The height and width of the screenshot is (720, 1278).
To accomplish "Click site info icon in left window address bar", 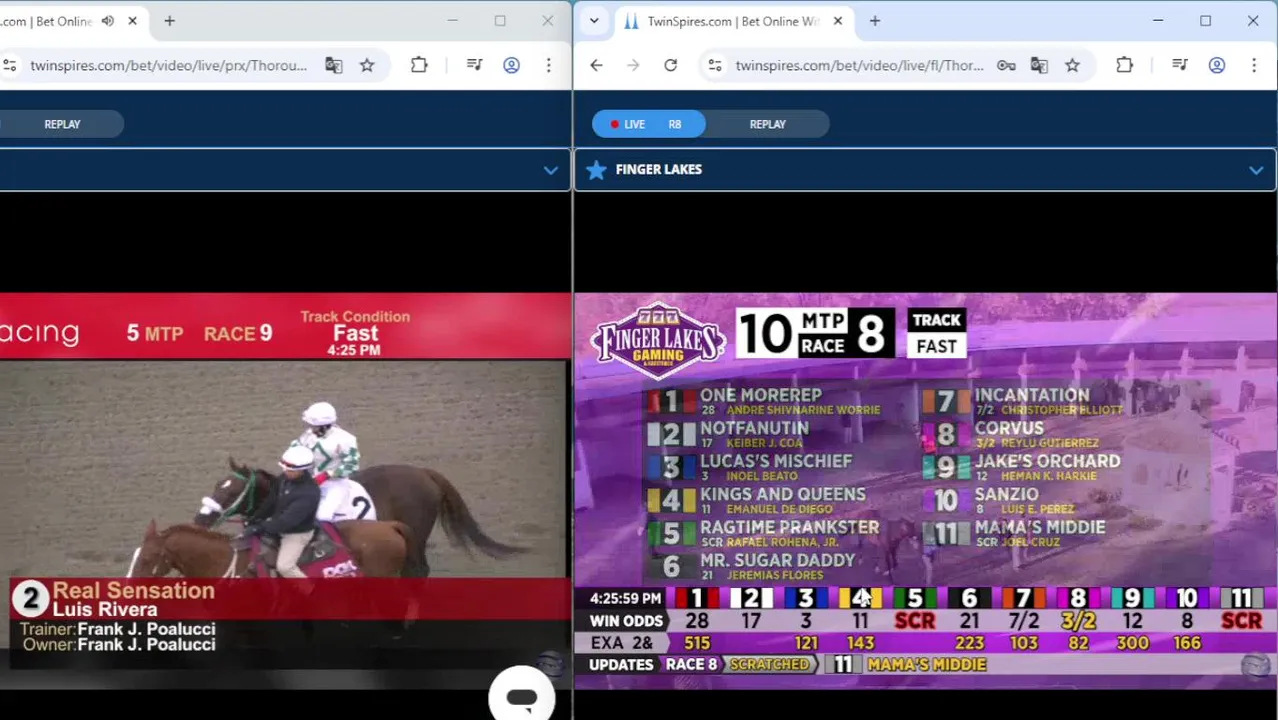I will click(x=9, y=65).
